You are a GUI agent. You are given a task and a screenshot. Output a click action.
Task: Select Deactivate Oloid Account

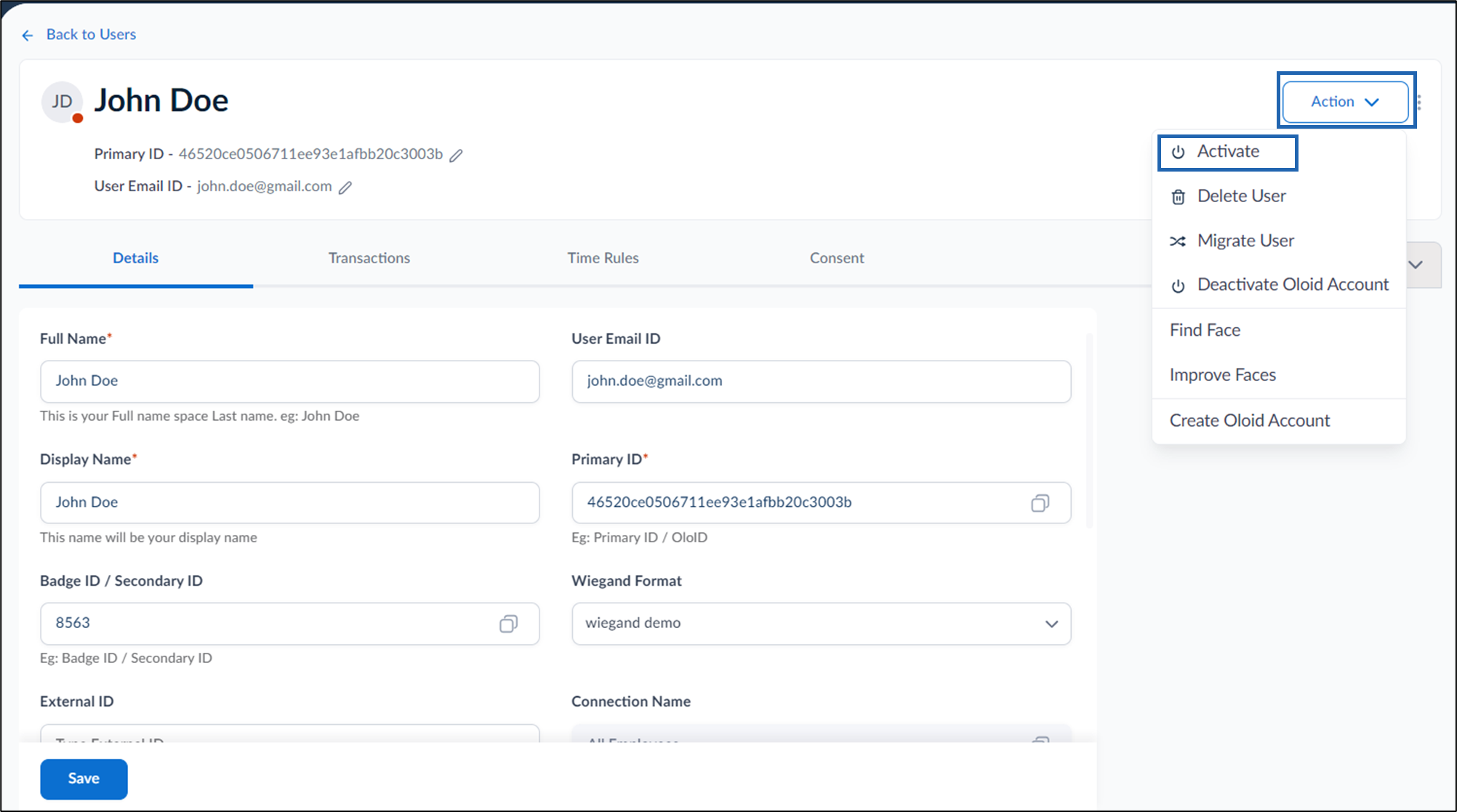point(1279,285)
